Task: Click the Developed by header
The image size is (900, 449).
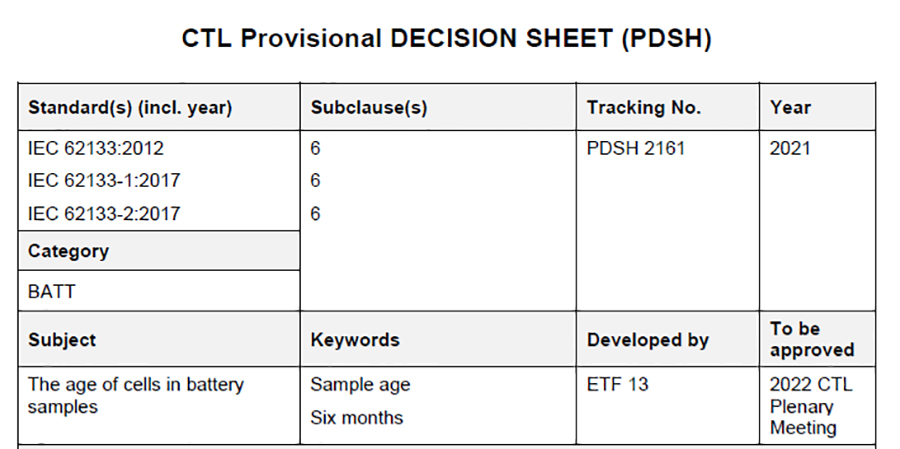Action: (648, 340)
